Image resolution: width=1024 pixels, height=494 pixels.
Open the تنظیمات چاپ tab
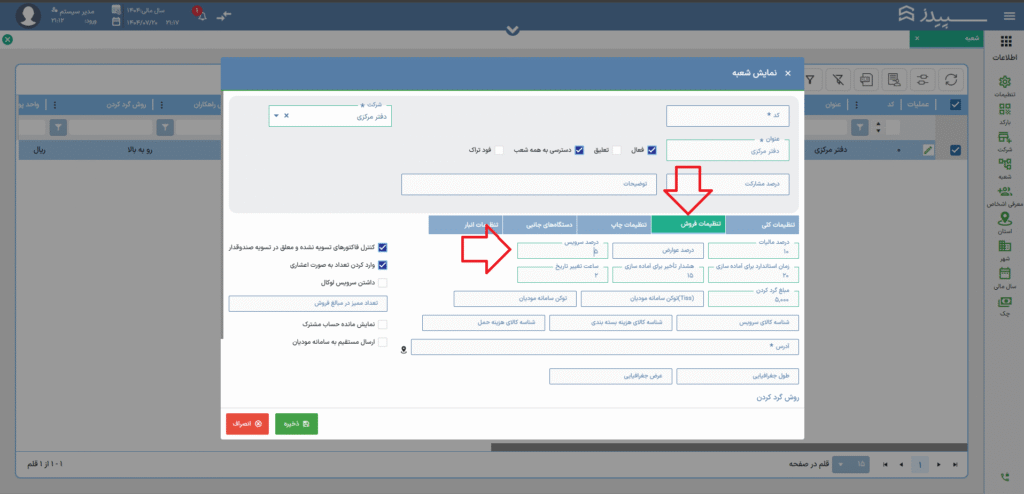(614, 225)
